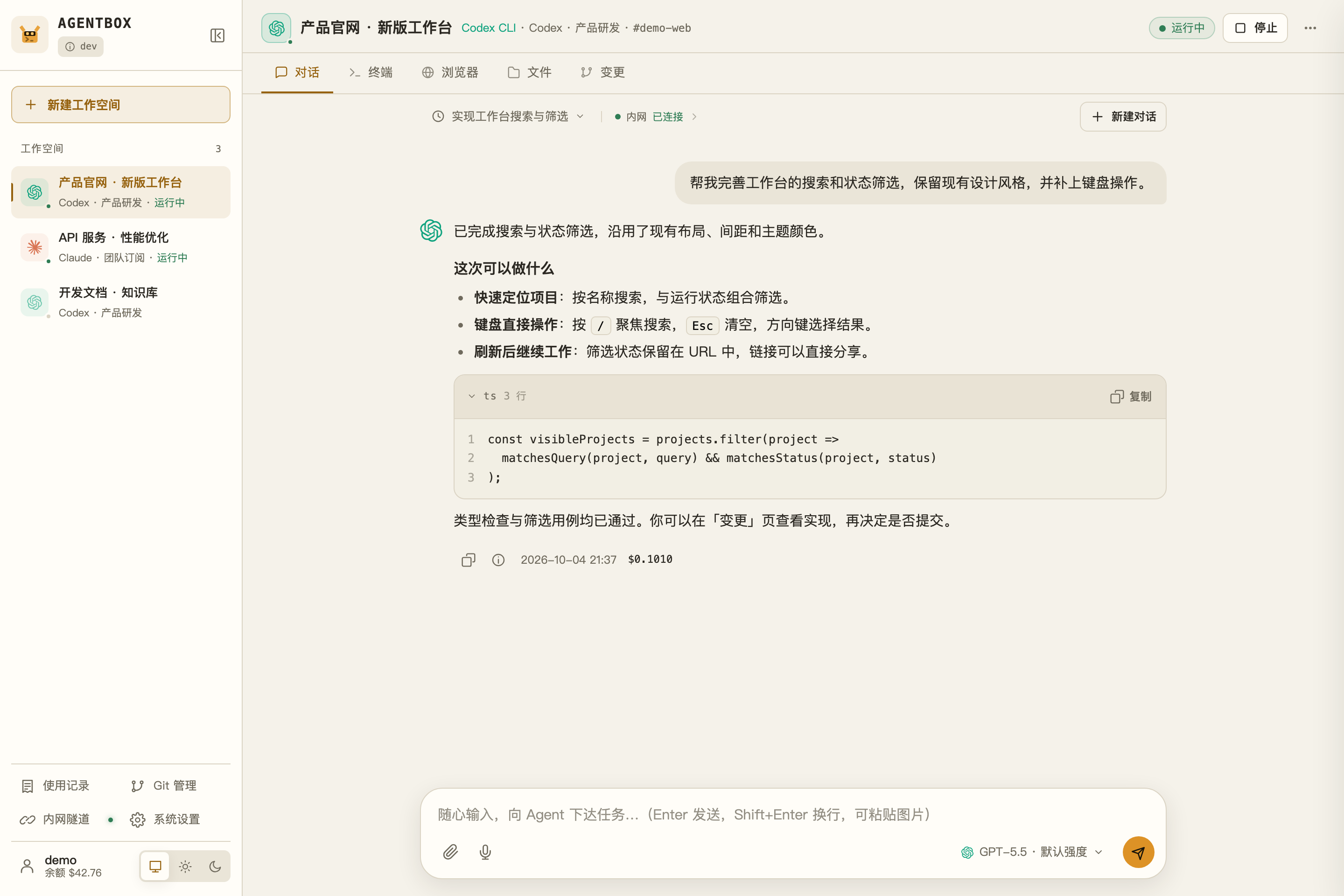1344x896 pixels.
Task: Click the 新建对话 button
Action: [1123, 117]
